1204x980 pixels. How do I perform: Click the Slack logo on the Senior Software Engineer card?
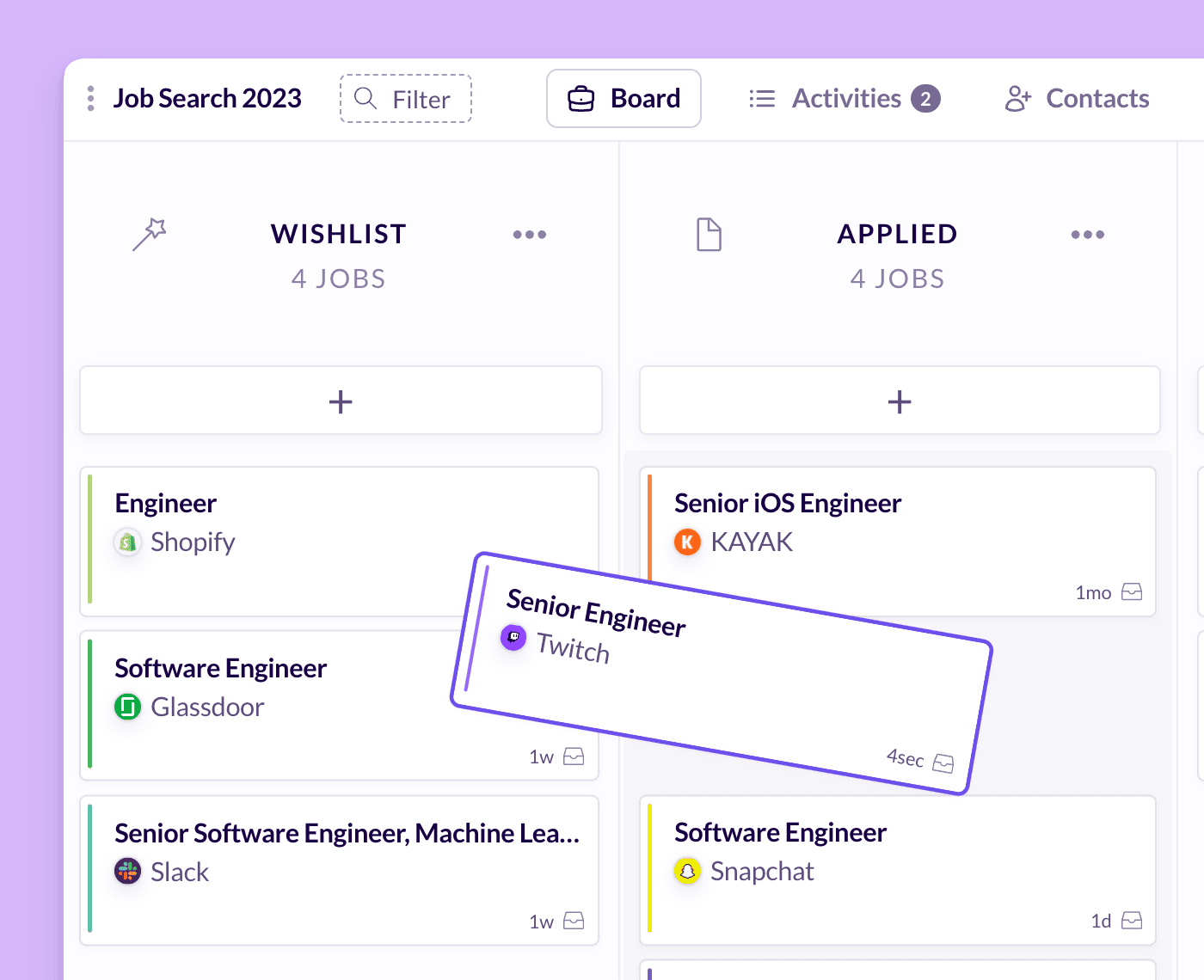[x=127, y=871]
